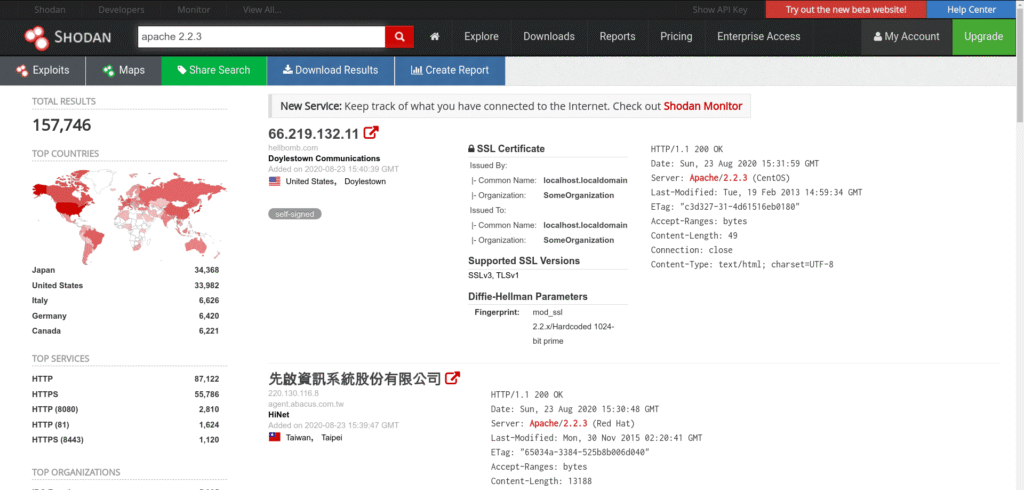Click the self-signed tag

(x=295, y=214)
